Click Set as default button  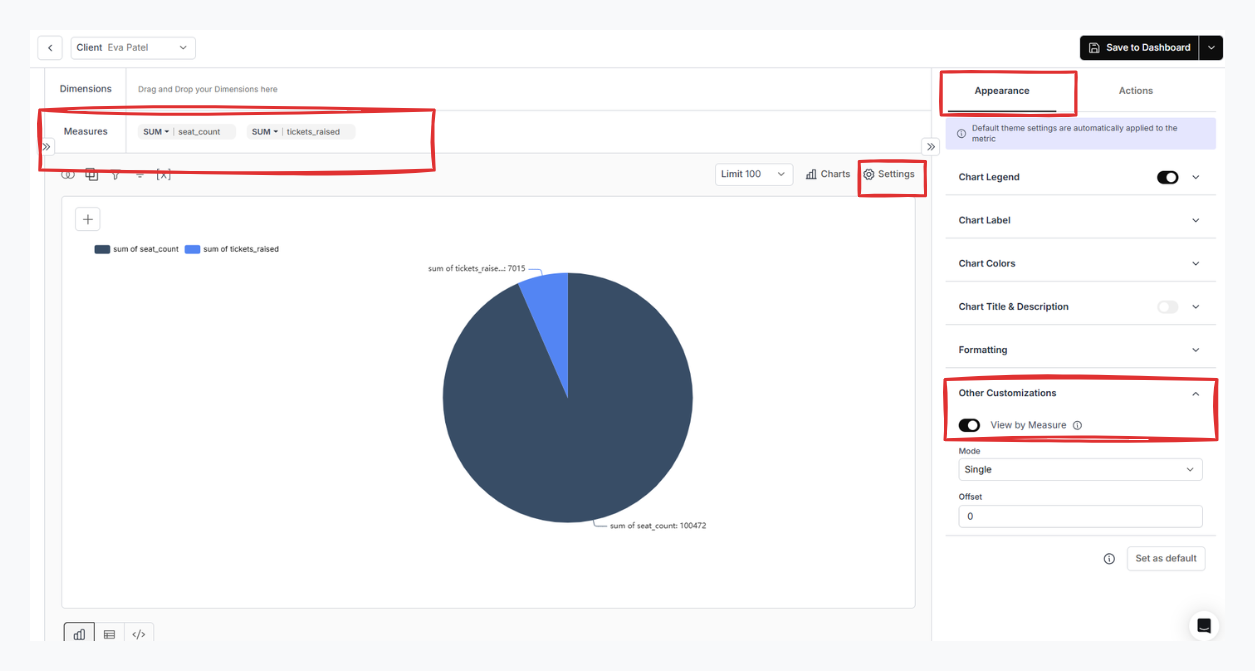[1166, 559]
